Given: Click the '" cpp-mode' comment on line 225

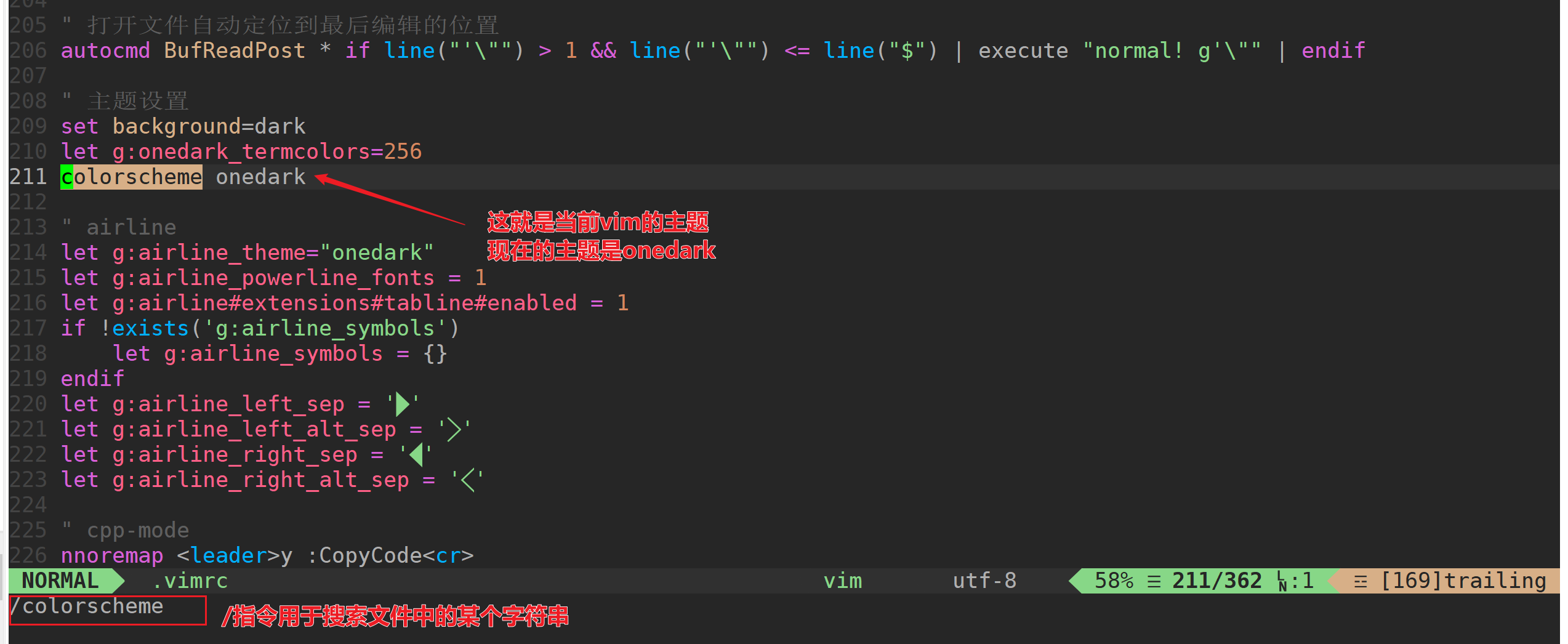Looking at the screenshot, I should click(125, 530).
